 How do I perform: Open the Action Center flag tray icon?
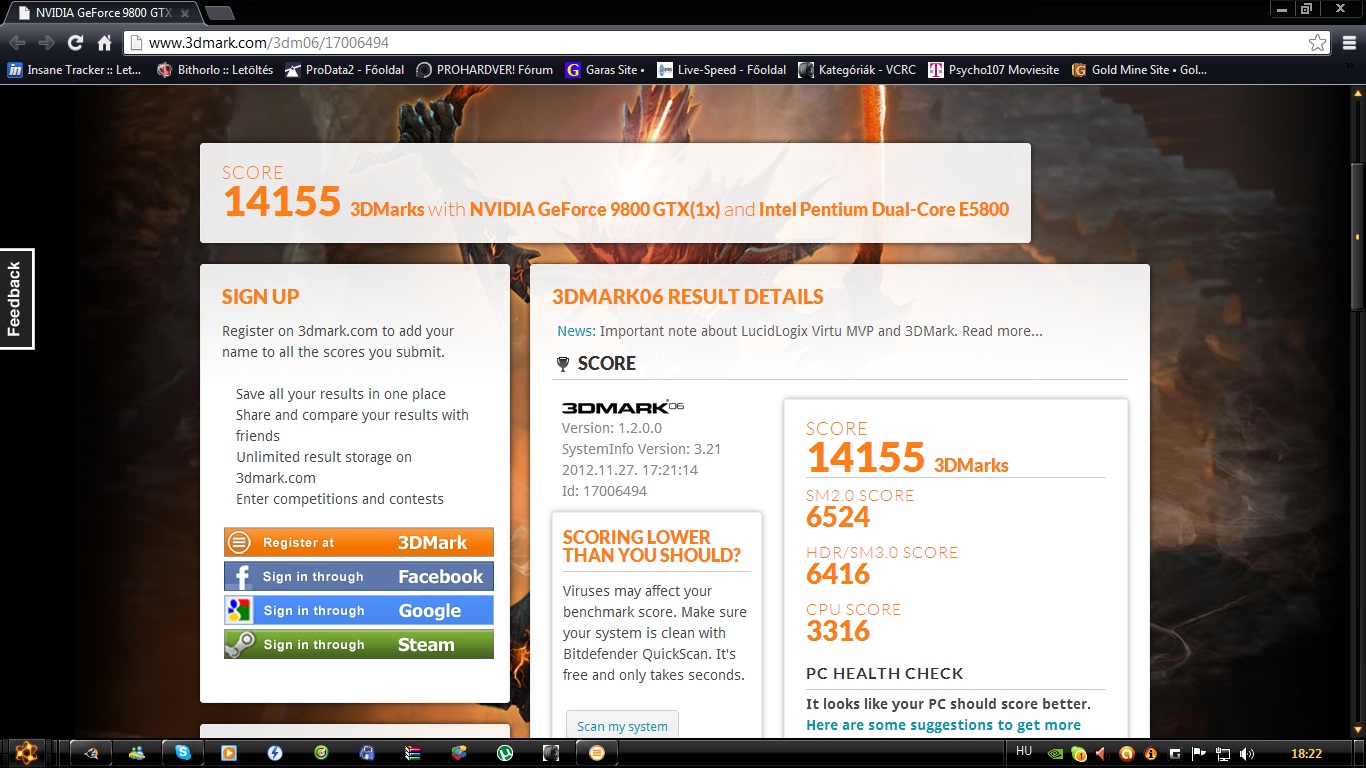coord(1198,754)
